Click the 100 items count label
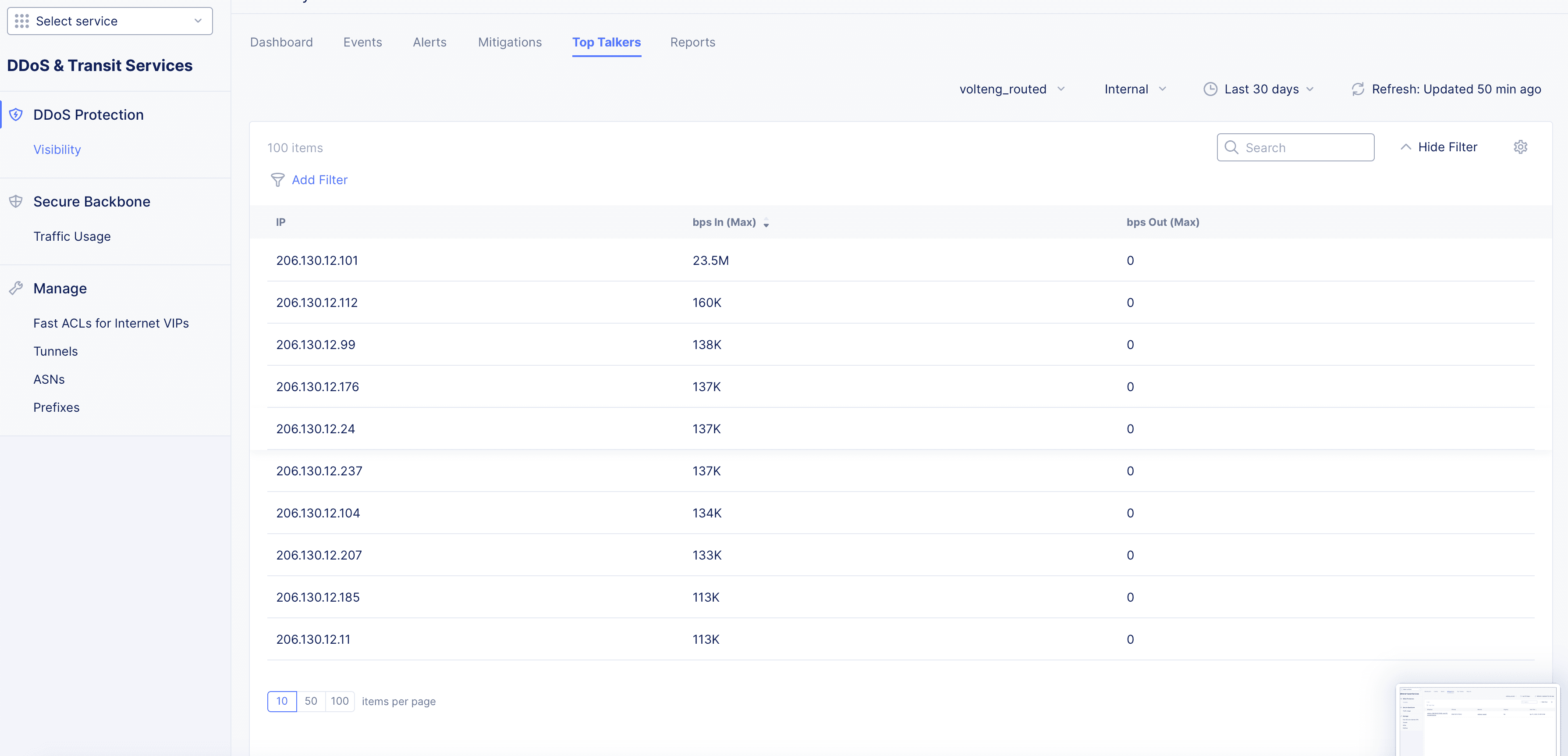Viewport: 1568px width, 756px height. point(295,147)
